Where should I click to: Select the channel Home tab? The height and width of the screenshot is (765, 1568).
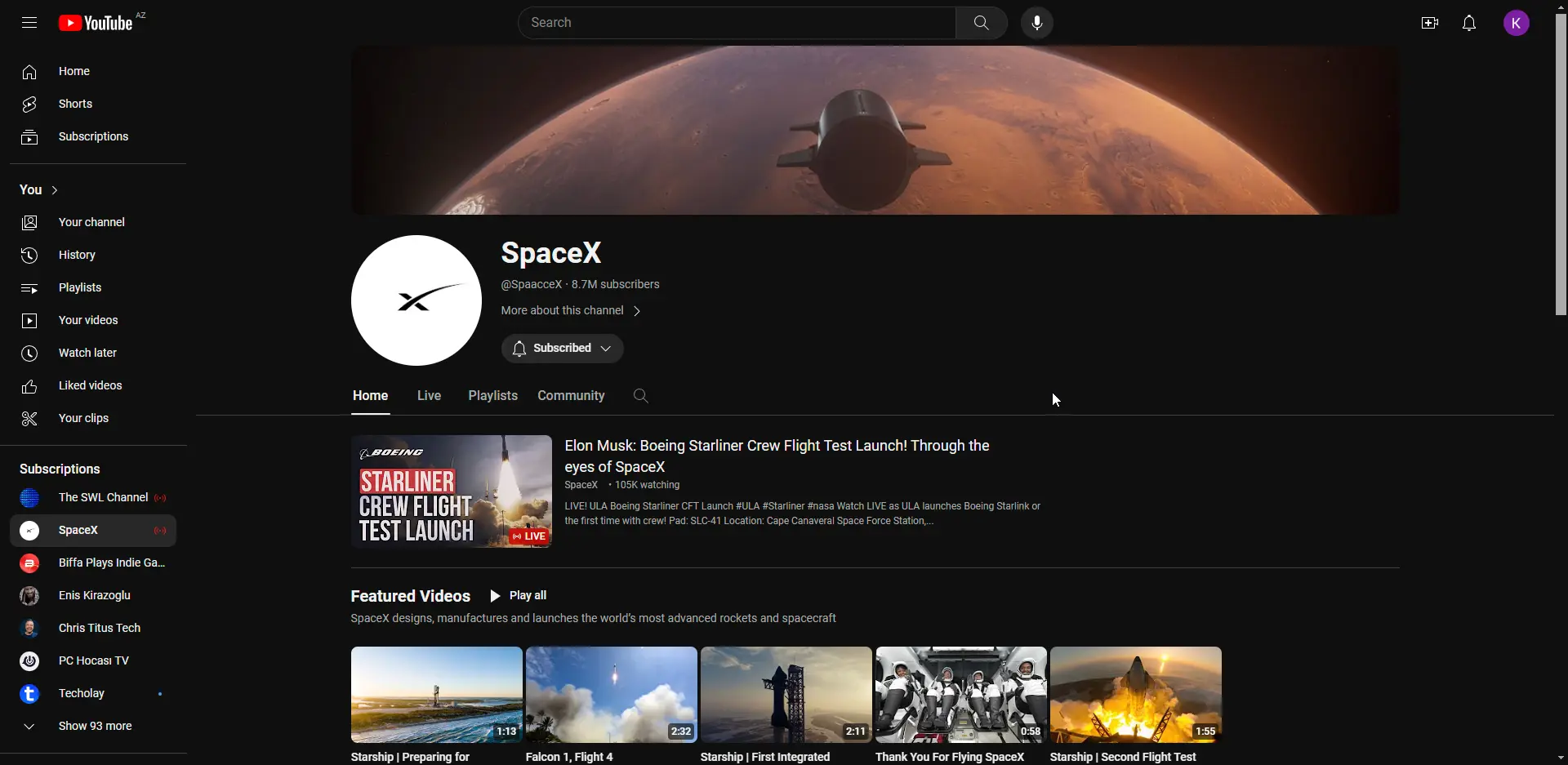click(371, 396)
